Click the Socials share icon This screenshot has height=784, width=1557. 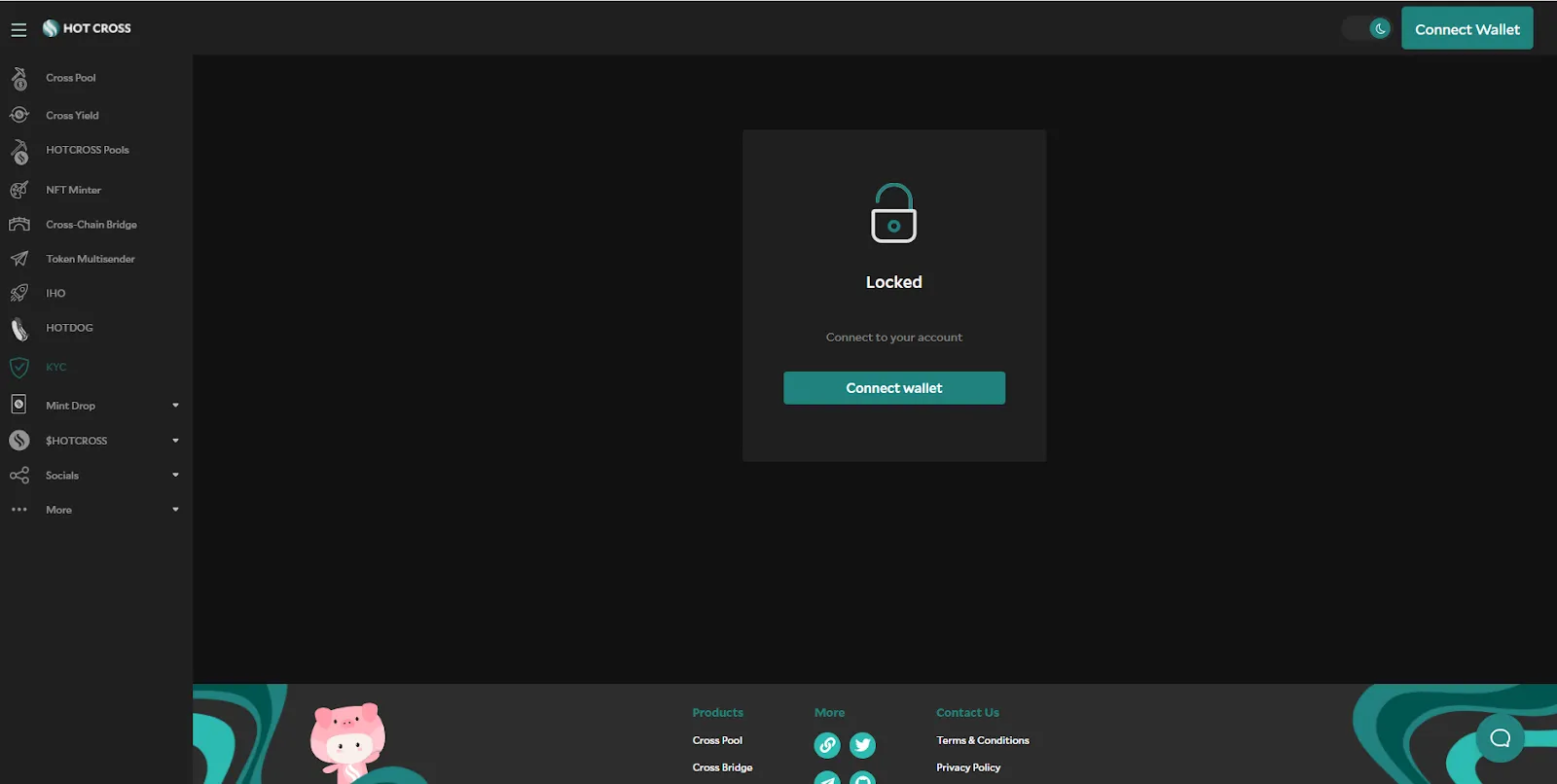[x=19, y=476]
